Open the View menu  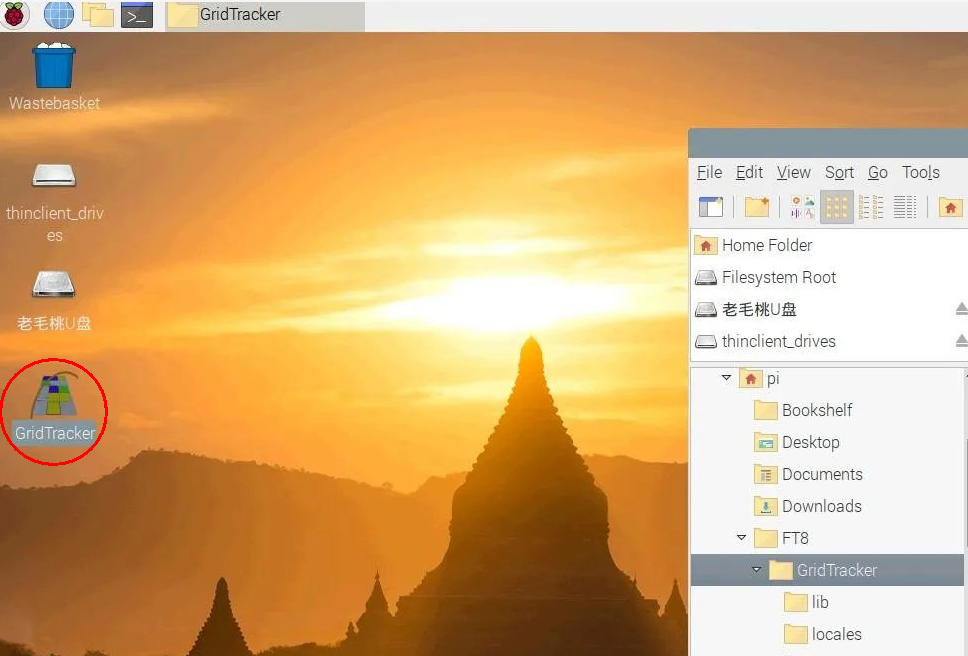tap(793, 172)
